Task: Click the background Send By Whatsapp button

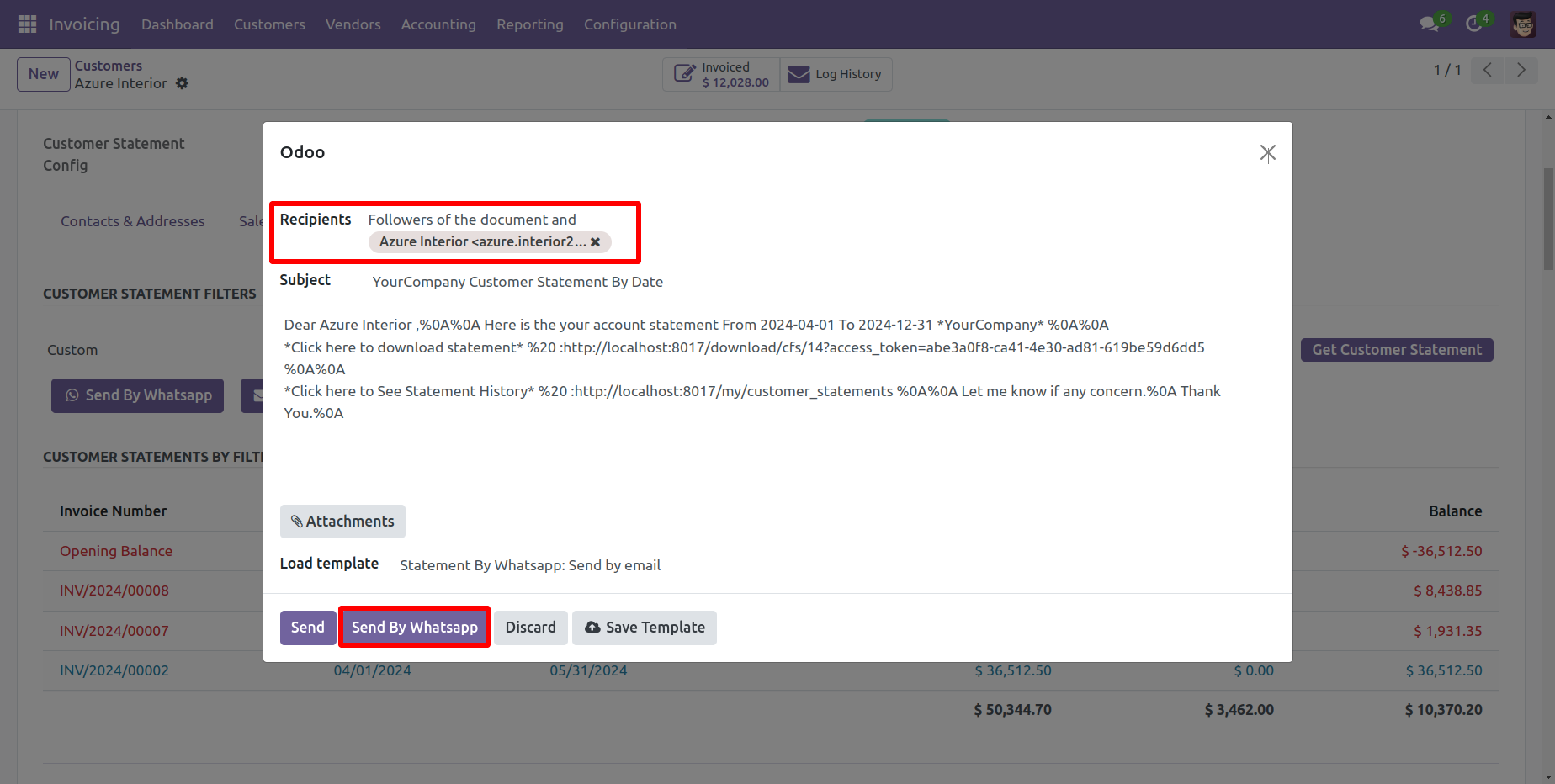Action: (x=138, y=395)
